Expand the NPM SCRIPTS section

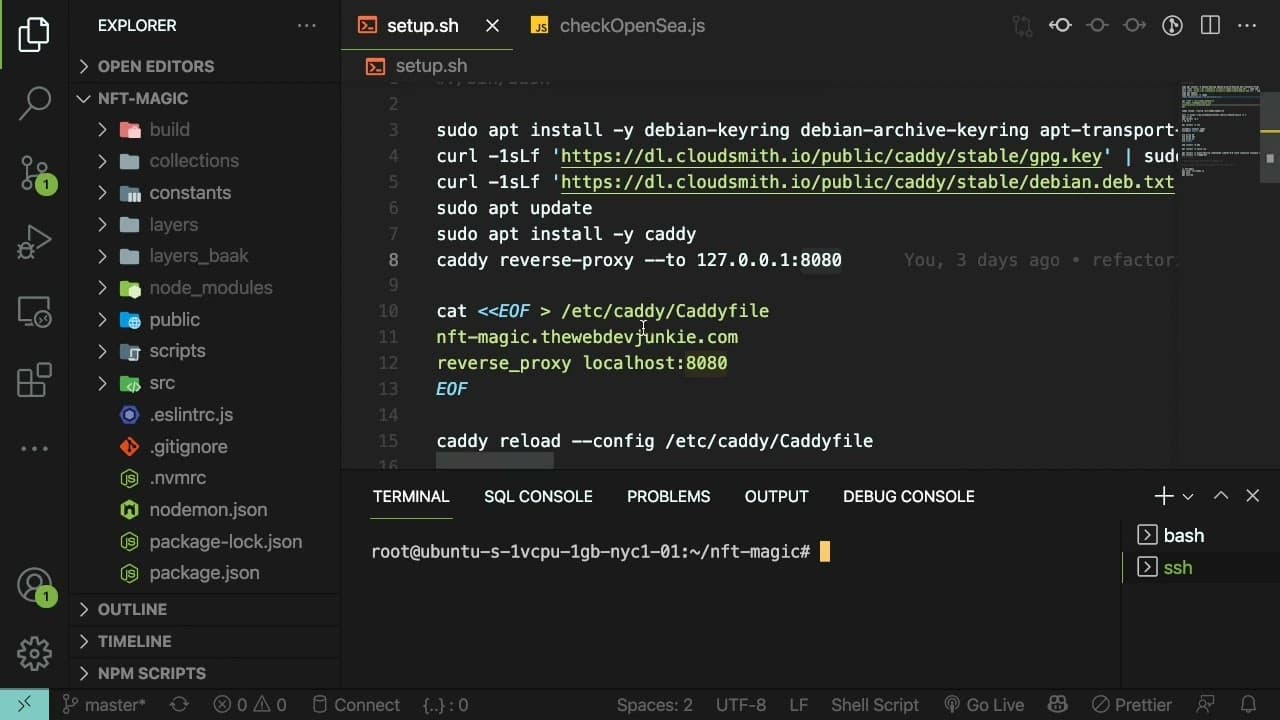pos(205,673)
